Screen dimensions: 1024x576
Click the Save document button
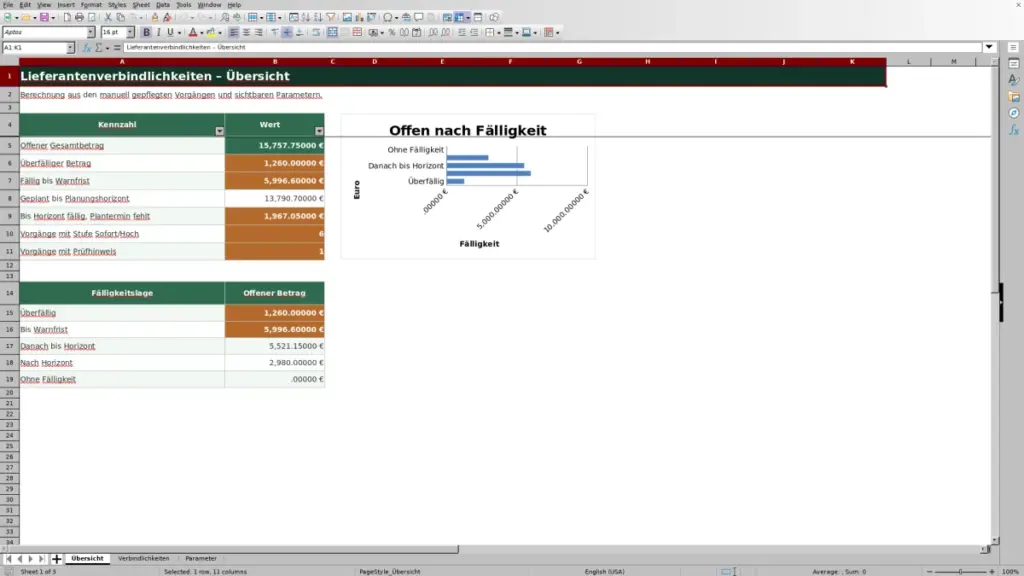point(44,18)
